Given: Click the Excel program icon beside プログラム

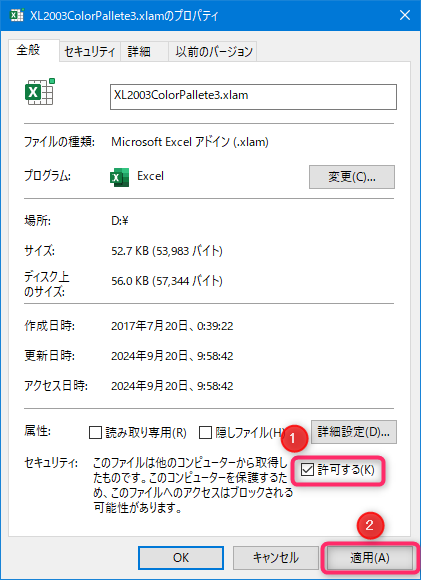Looking at the screenshot, I should click(x=119, y=177).
